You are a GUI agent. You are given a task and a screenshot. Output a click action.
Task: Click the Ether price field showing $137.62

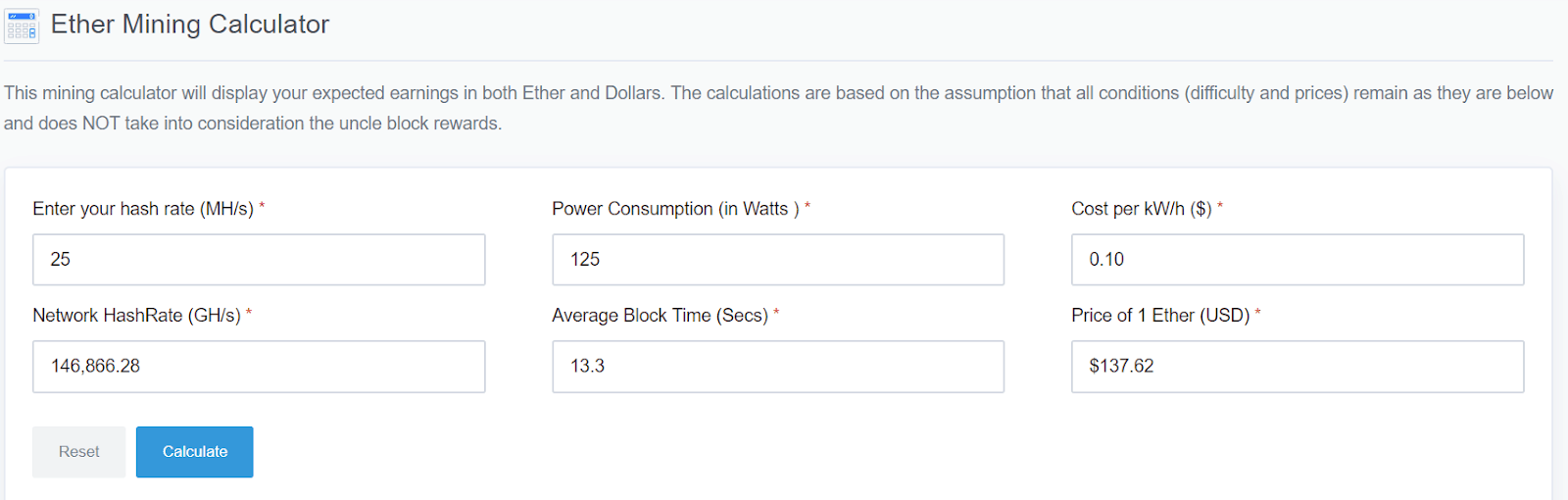(x=1298, y=367)
